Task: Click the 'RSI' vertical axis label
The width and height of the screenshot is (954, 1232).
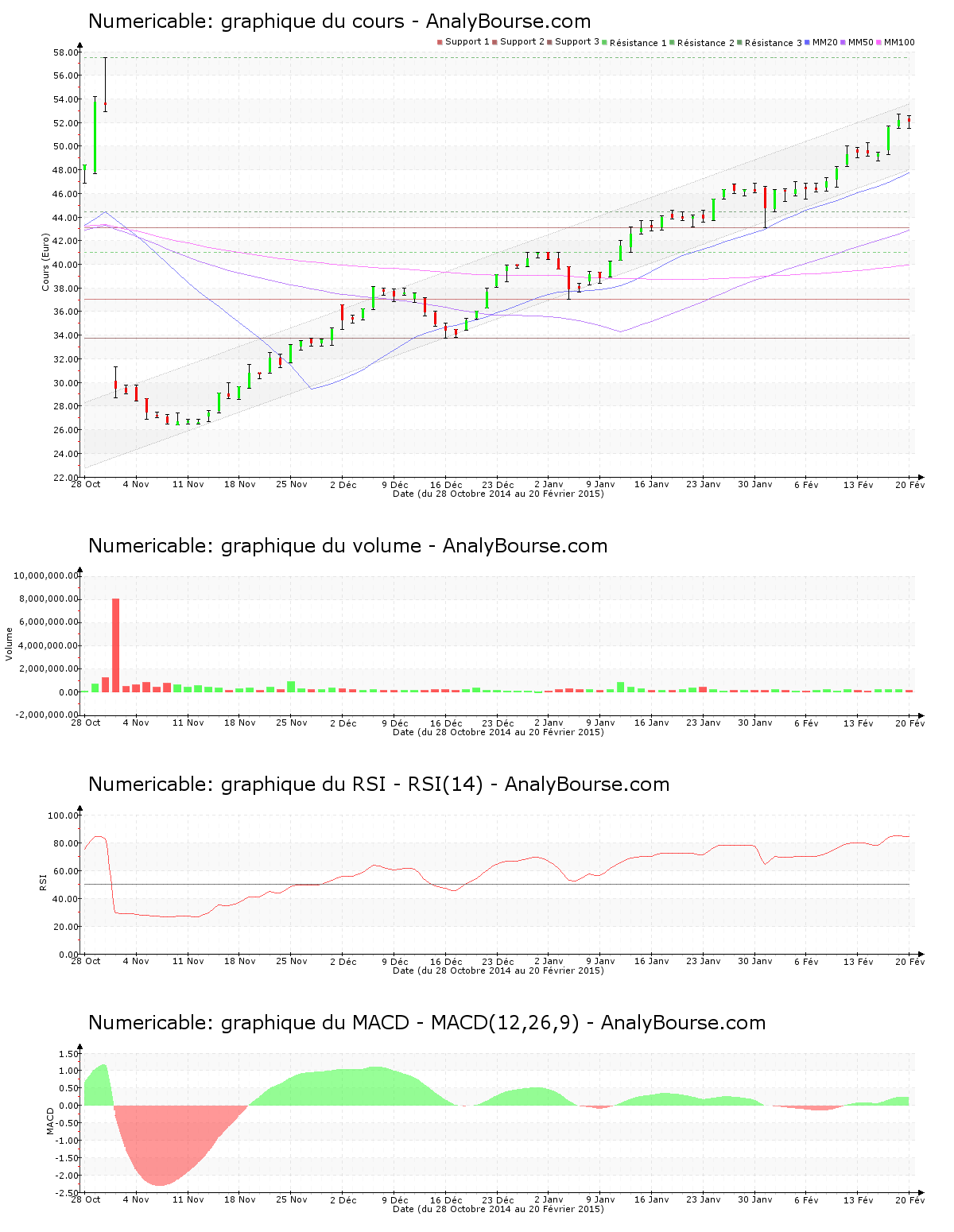Action: click(x=43, y=881)
